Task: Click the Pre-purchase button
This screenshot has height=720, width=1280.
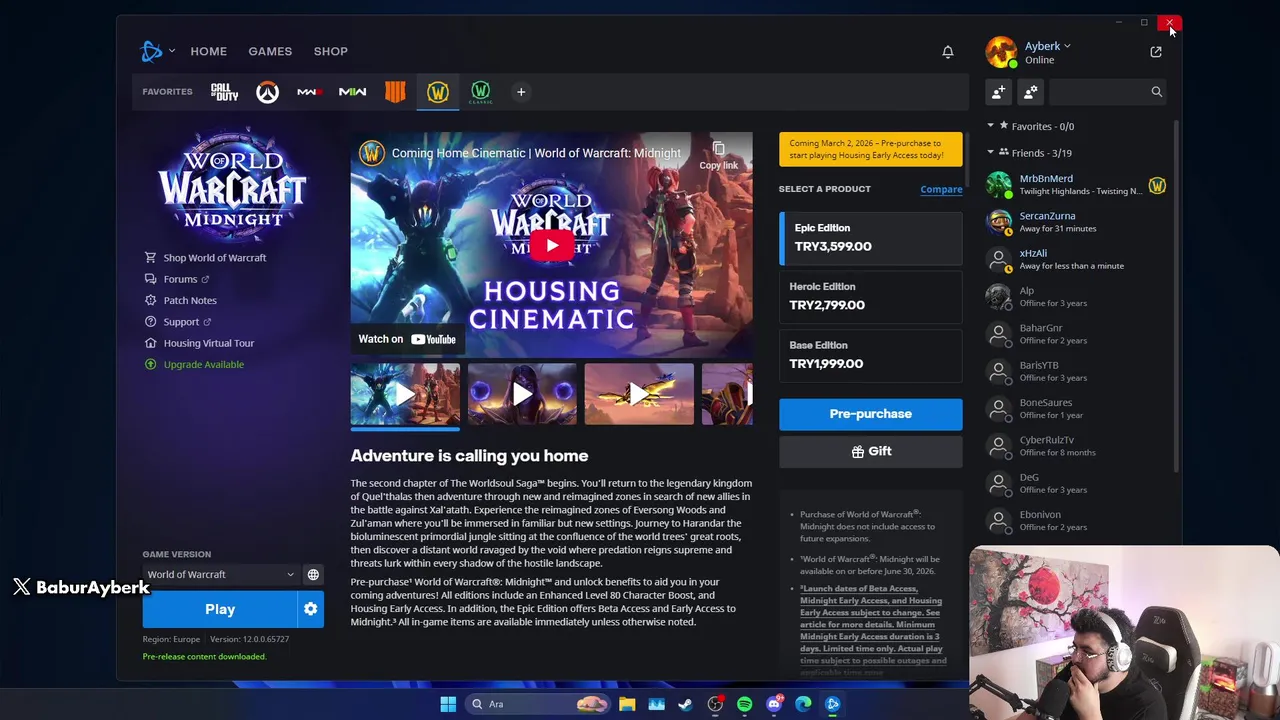Action: click(870, 414)
